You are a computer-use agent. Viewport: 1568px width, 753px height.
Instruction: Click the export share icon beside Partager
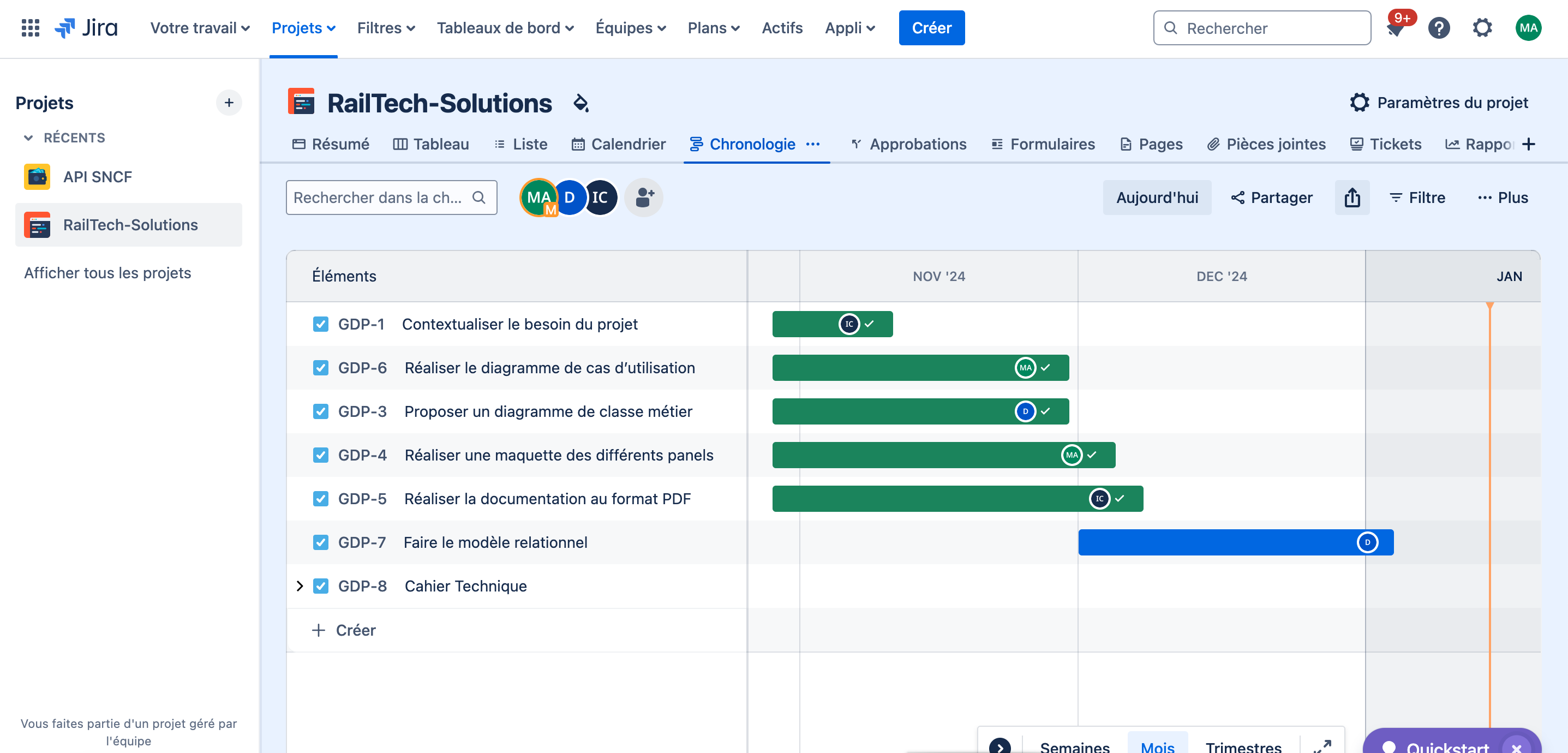tap(1352, 197)
